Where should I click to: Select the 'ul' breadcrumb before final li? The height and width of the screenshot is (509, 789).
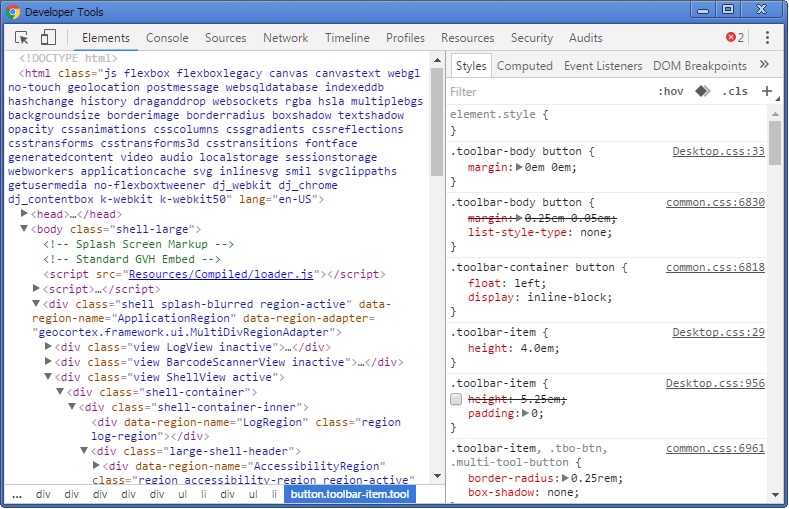pyautogui.click(x=253, y=494)
